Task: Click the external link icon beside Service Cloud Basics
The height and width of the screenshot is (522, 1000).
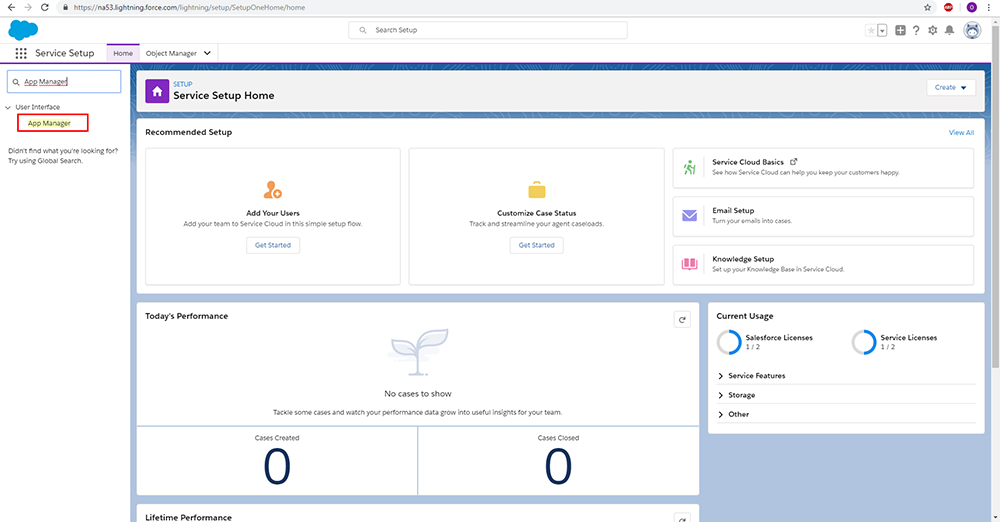Action: [793, 162]
